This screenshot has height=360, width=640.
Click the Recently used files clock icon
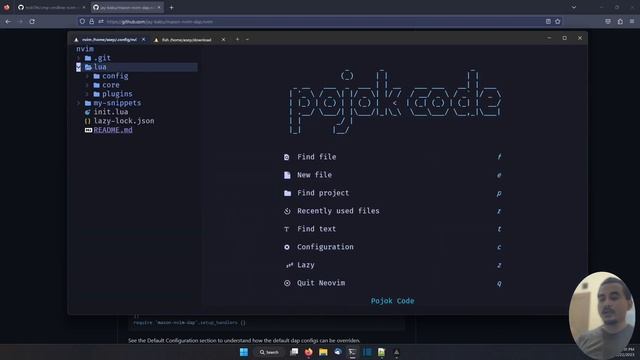(x=287, y=211)
